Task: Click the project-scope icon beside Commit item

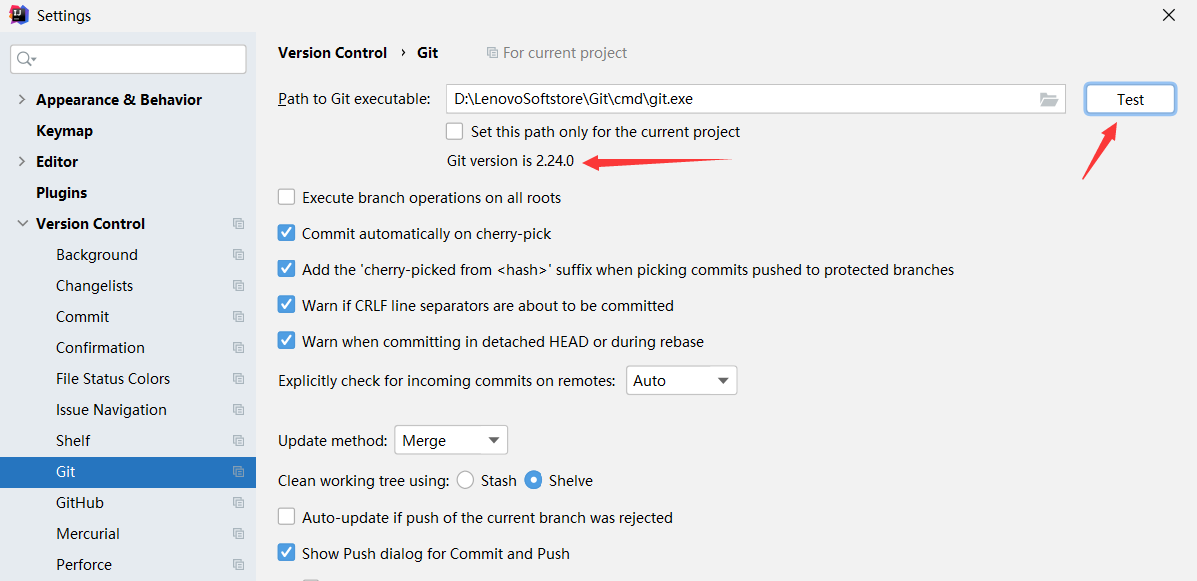Action: point(238,317)
